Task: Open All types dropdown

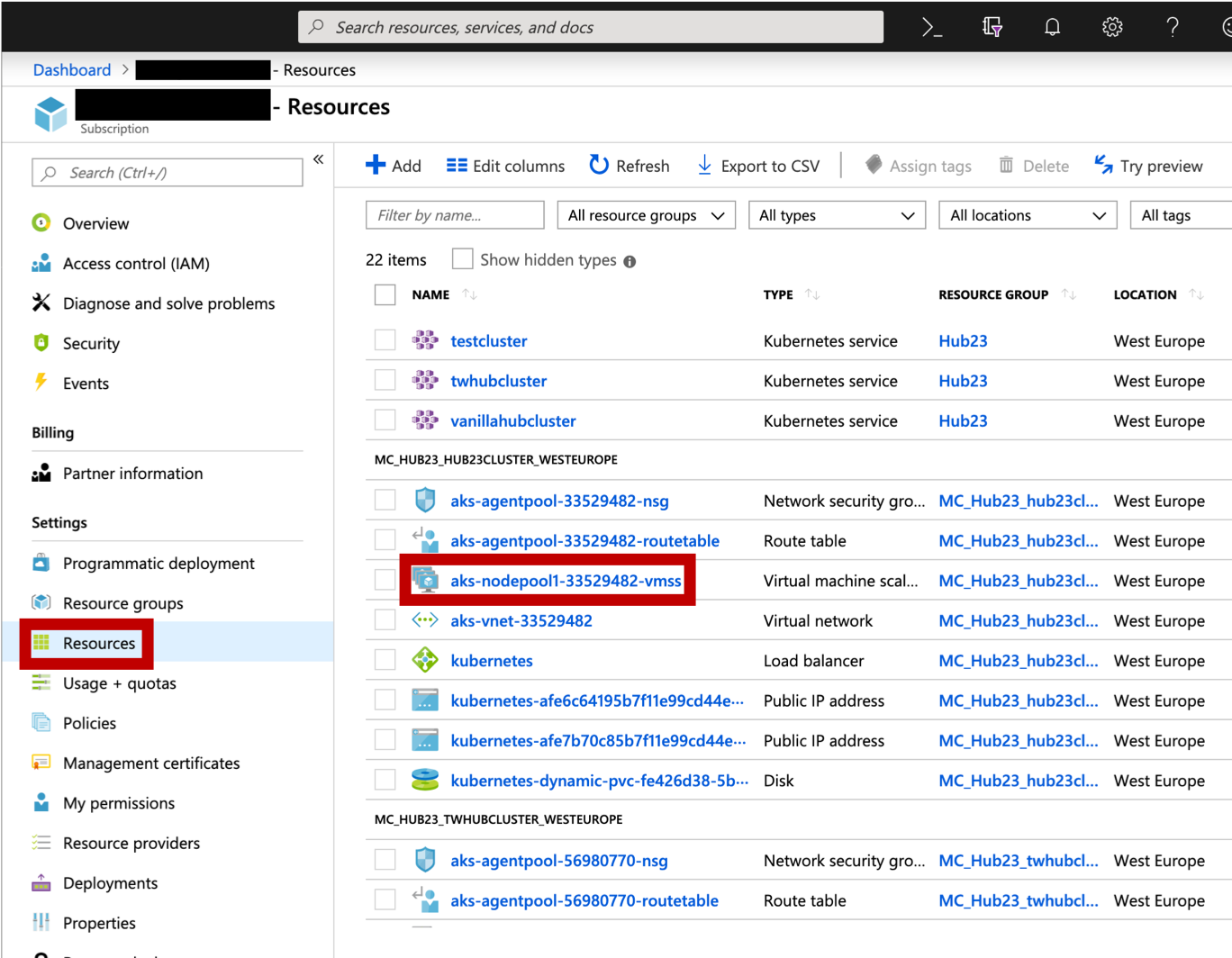Action: coord(837,215)
